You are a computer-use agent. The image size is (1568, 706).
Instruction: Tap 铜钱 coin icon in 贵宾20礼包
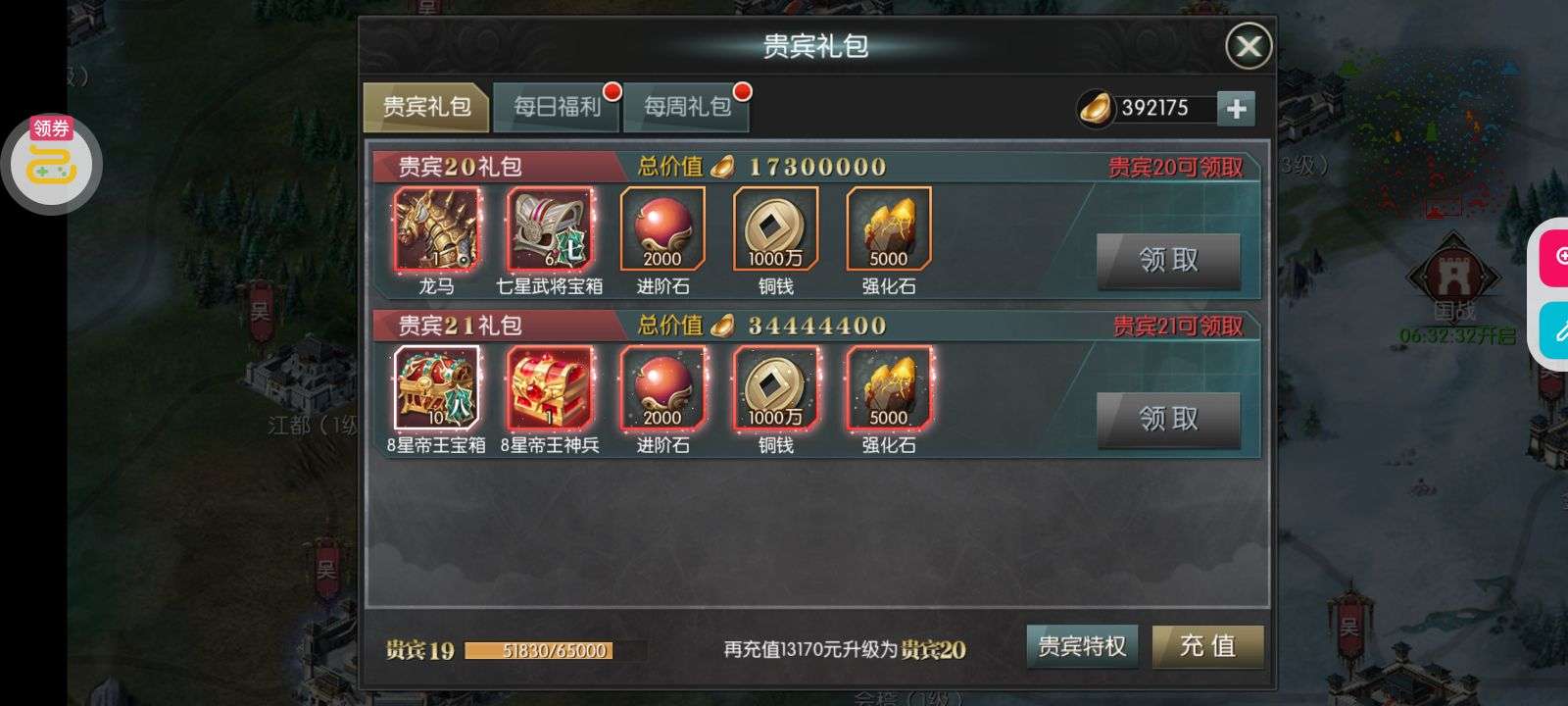tap(775, 228)
